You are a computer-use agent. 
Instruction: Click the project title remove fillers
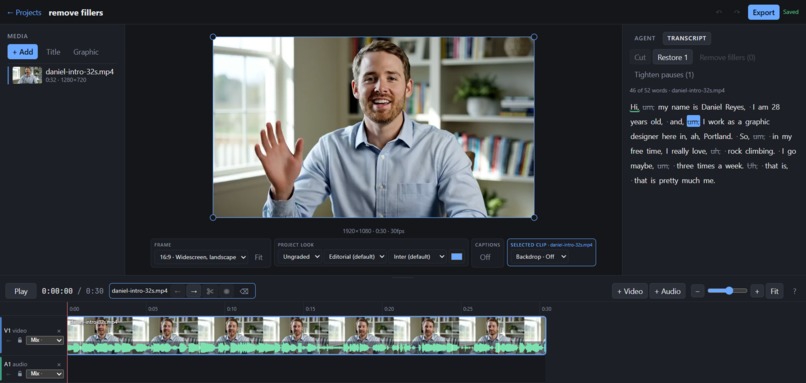(76, 12)
